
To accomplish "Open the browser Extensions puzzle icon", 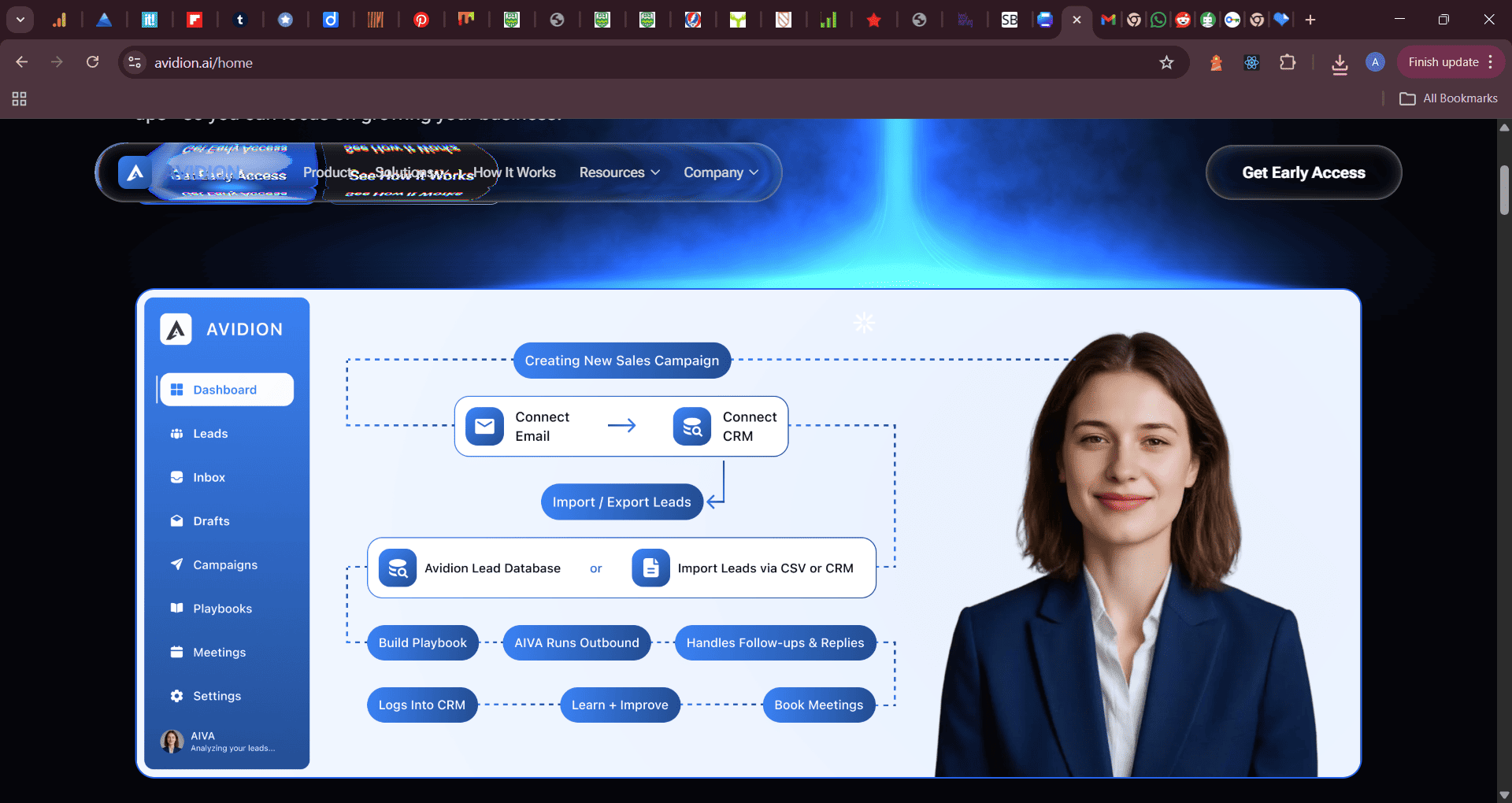I will point(1288,62).
